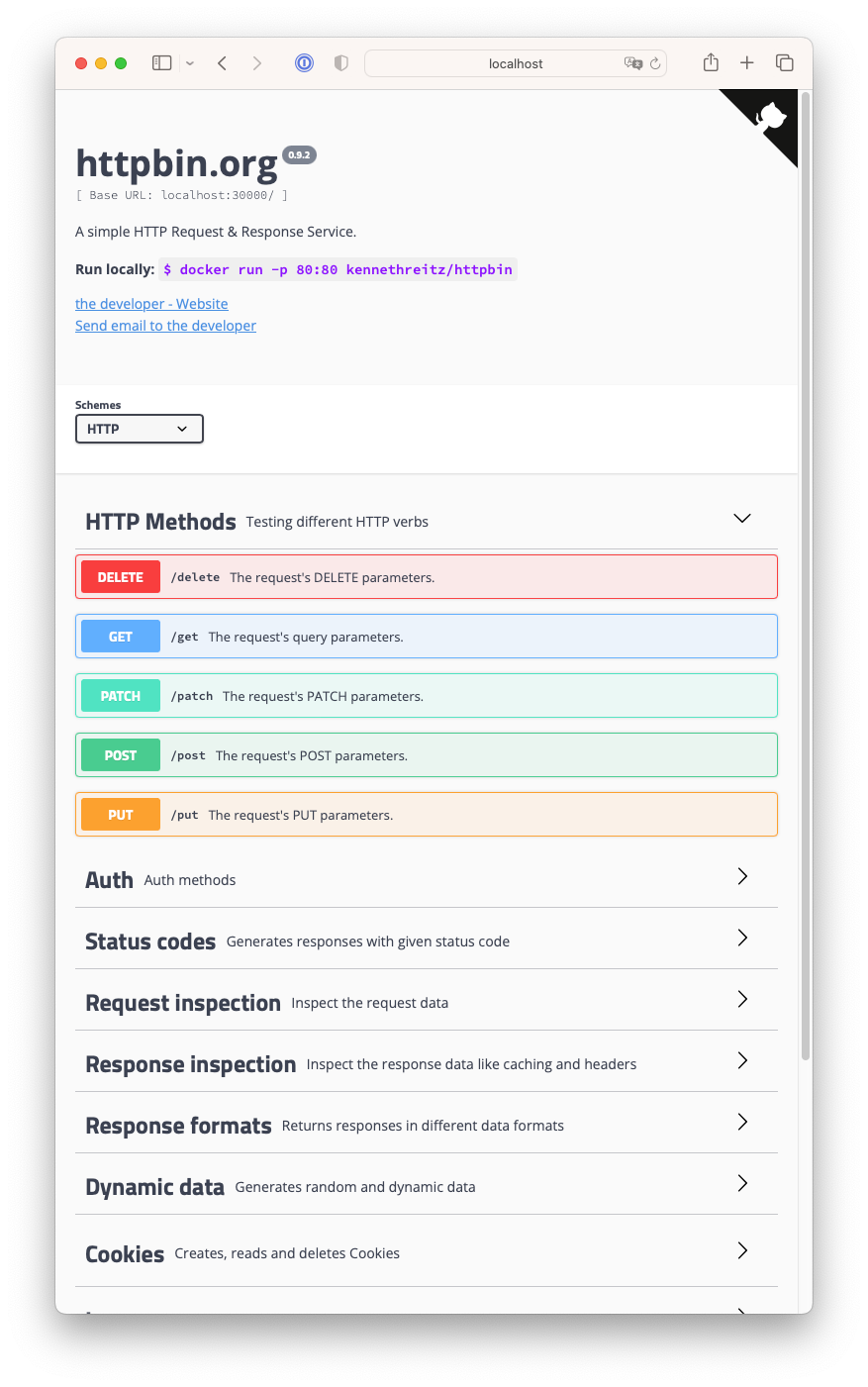Image resolution: width=868 pixels, height=1387 pixels.
Task: Collapse the HTTP Methods section chevron
Action: pos(742,519)
